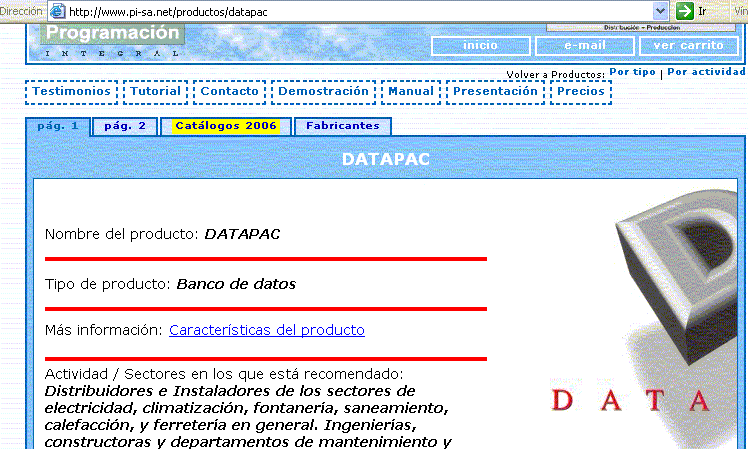Go to the inicio page button

[480, 46]
